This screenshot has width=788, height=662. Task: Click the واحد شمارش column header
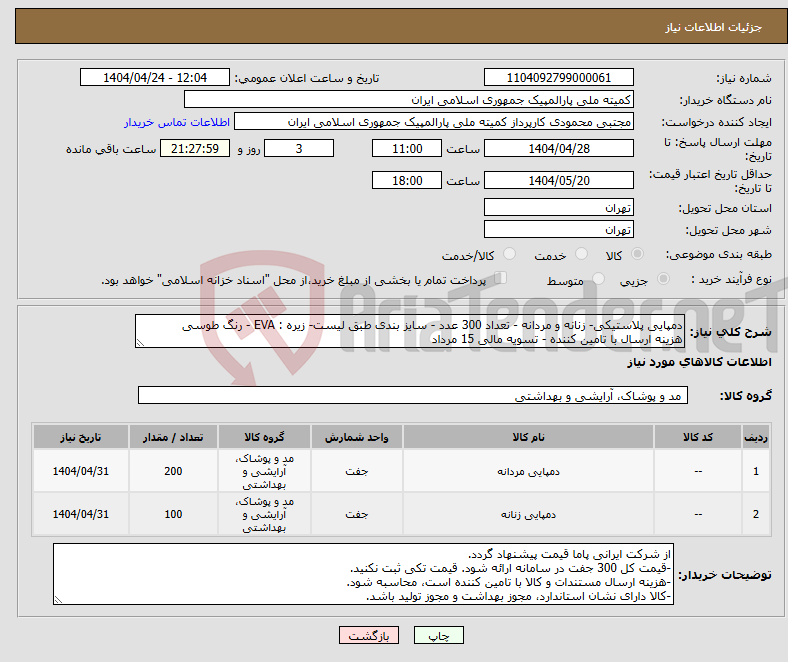point(356,437)
